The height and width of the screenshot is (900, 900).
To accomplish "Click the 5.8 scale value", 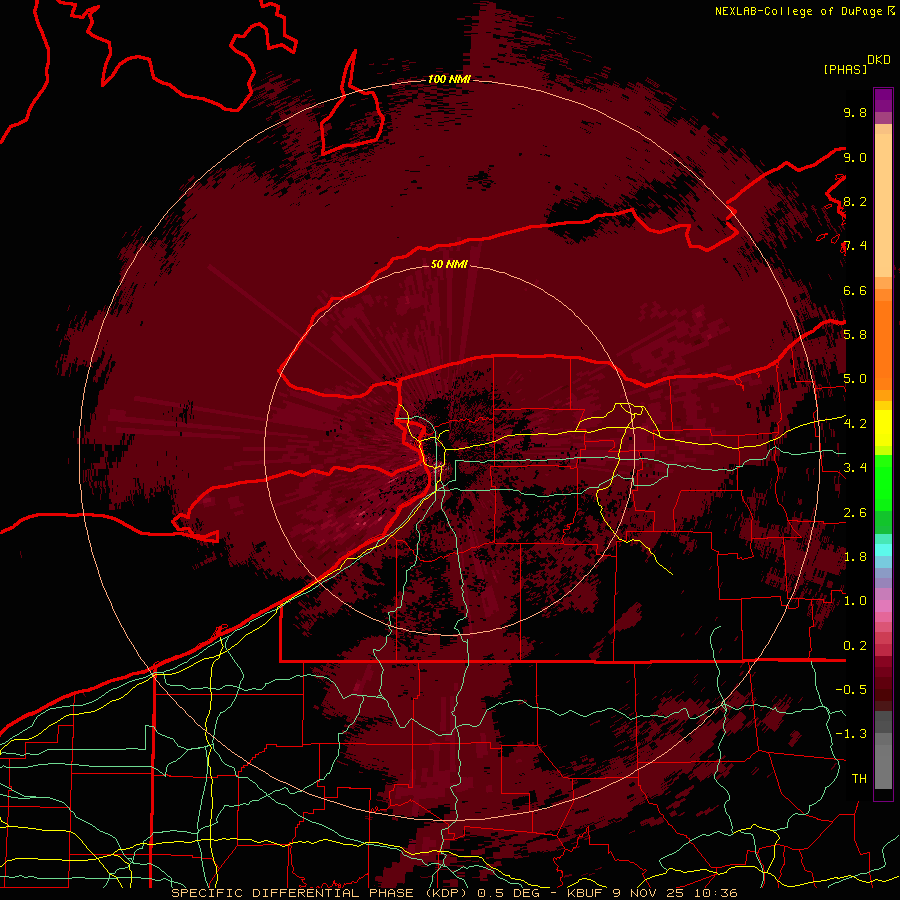I will (855, 335).
